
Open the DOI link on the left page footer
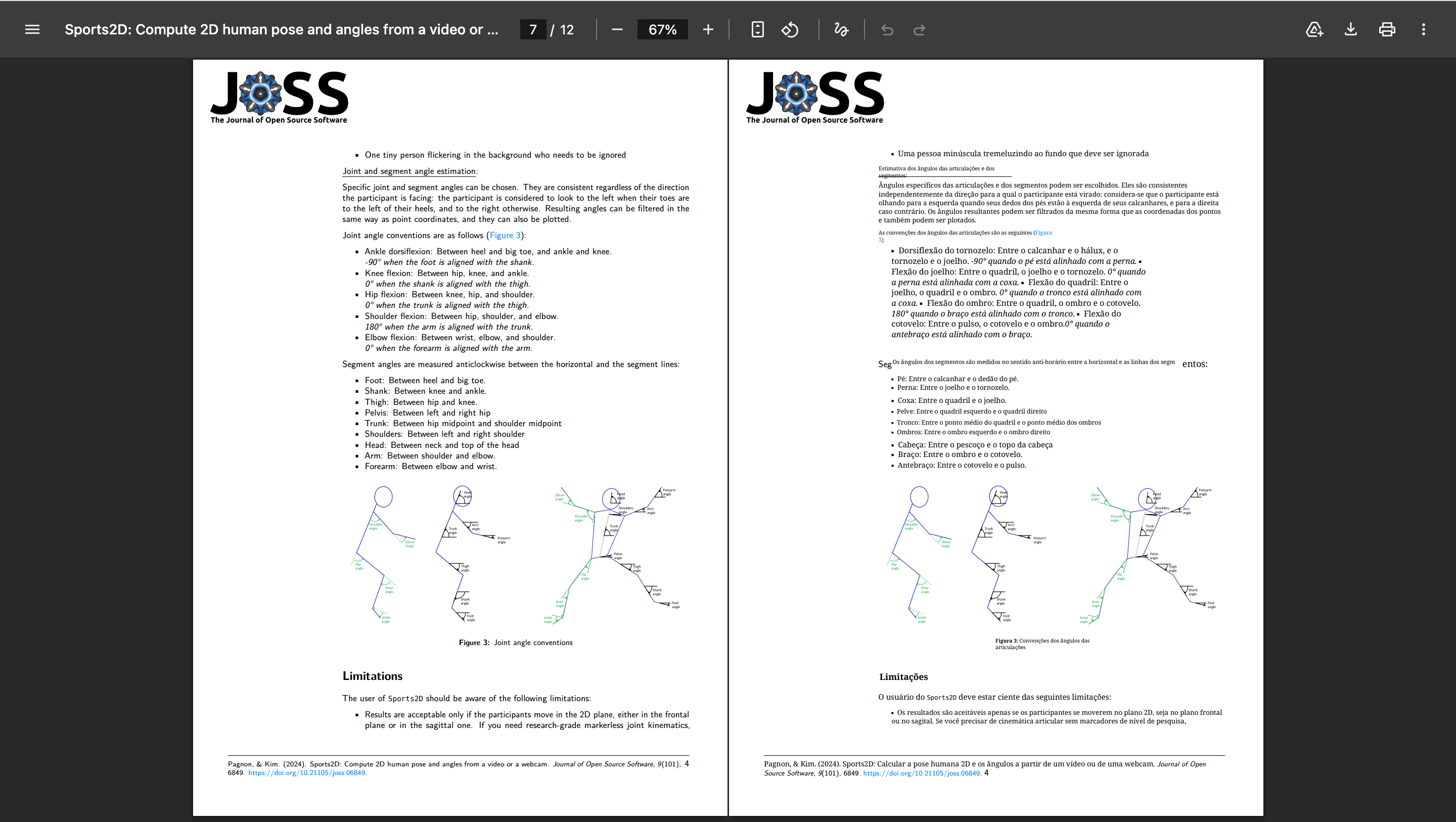306,773
